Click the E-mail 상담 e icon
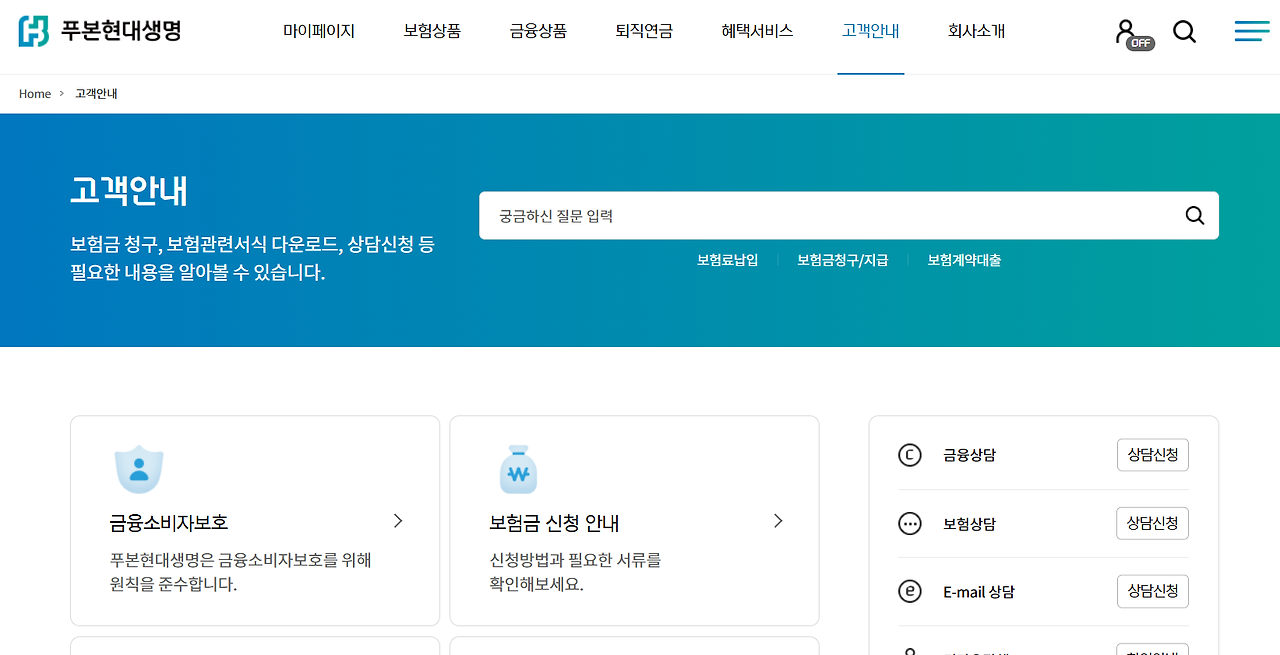1280x655 pixels. (x=909, y=592)
